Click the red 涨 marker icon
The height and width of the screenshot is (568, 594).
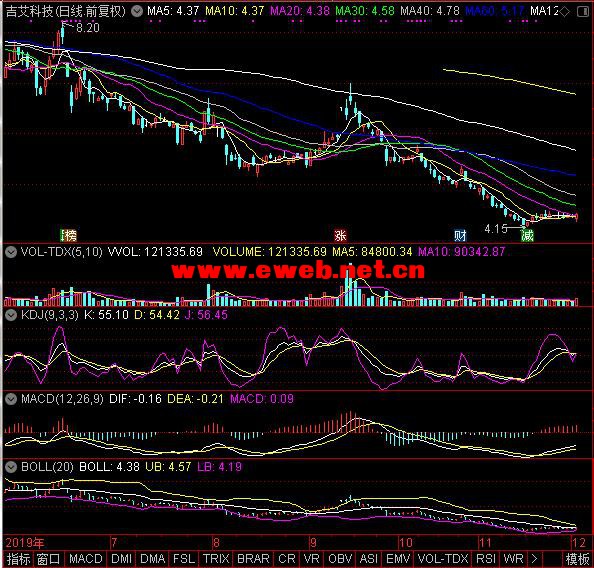[x=340, y=235]
